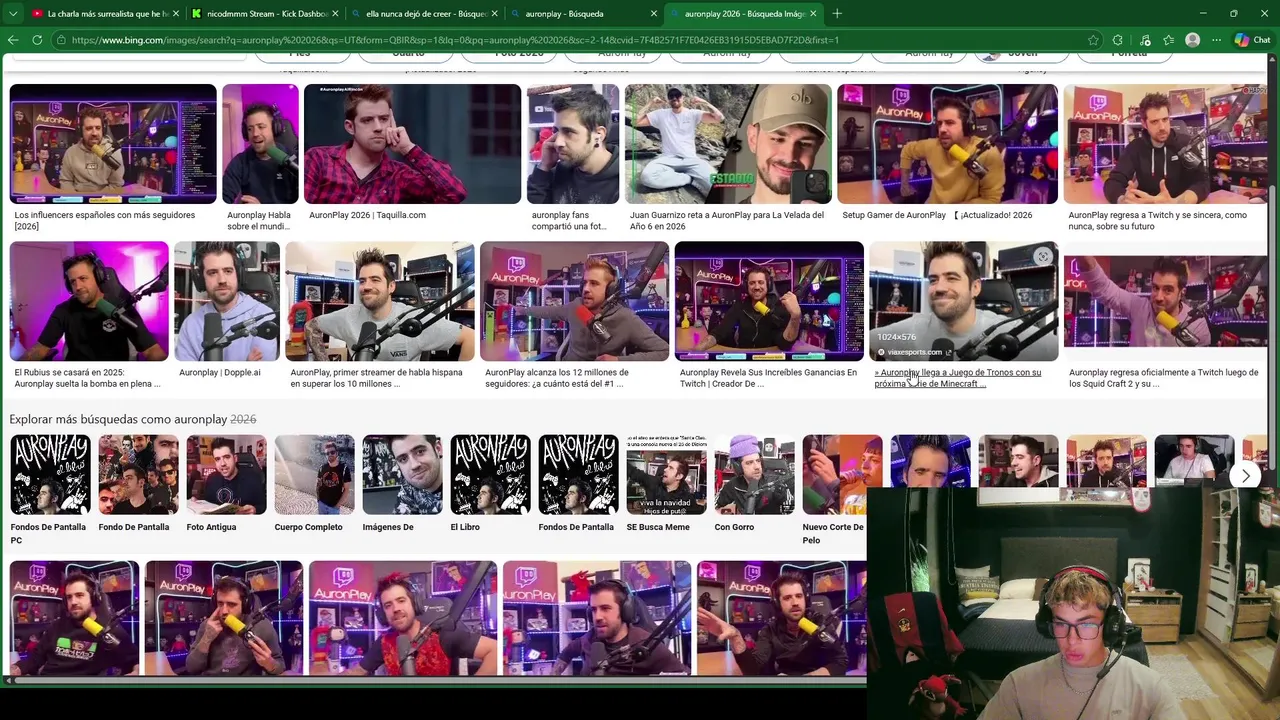The height and width of the screenshot is (720, 1280).
Task: Open 'Setup Gamer de AuronPlay' image
Action: (947, 144)
